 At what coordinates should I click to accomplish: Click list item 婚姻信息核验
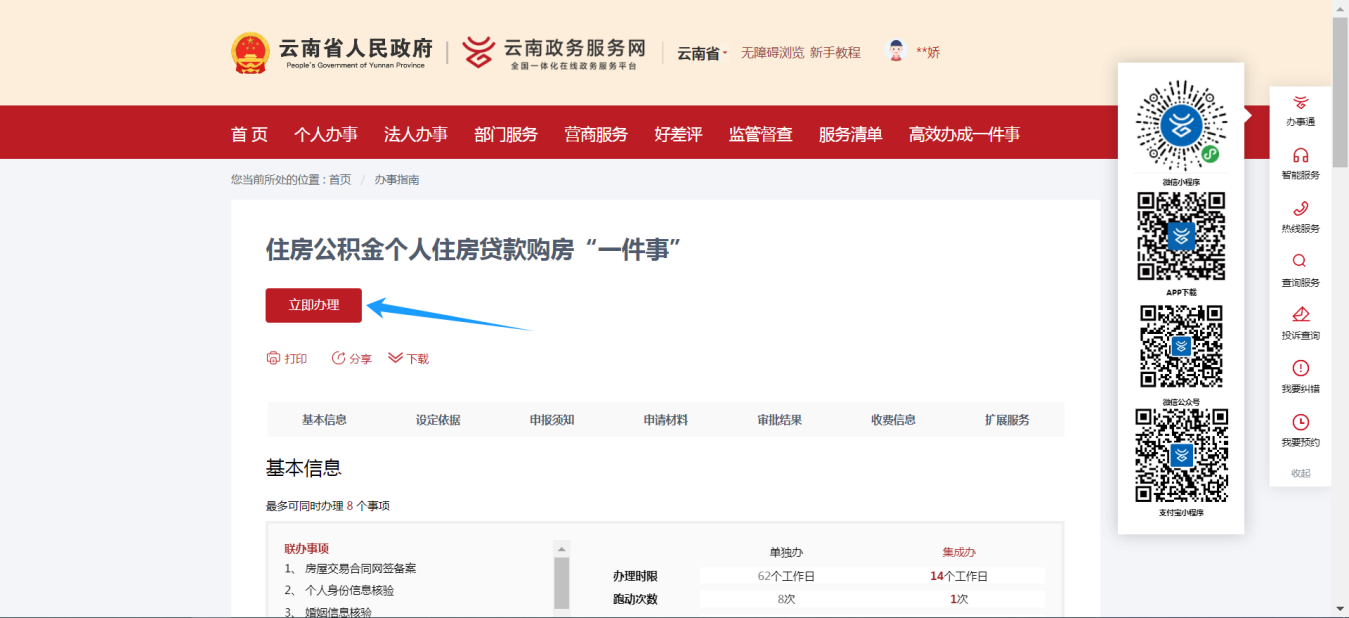click(338, 612)
